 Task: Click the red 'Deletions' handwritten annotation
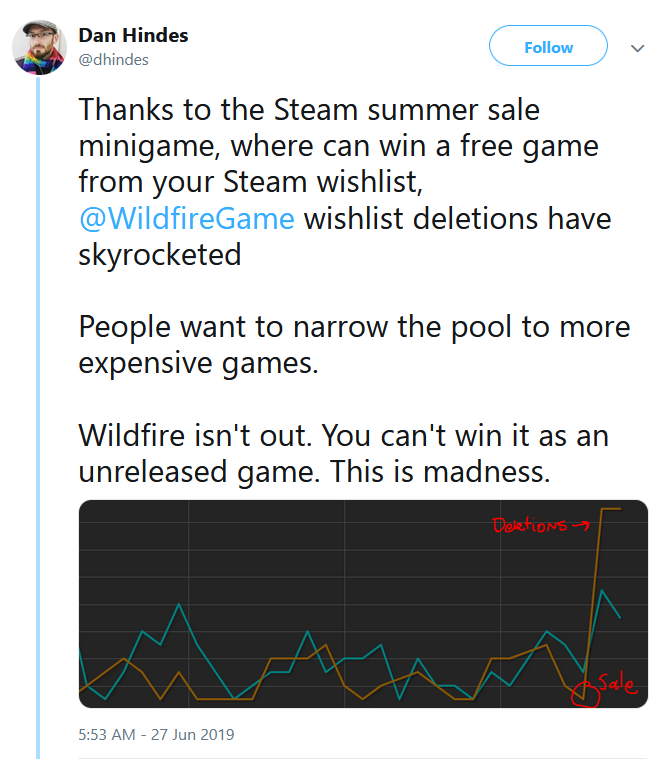[528, 524]
